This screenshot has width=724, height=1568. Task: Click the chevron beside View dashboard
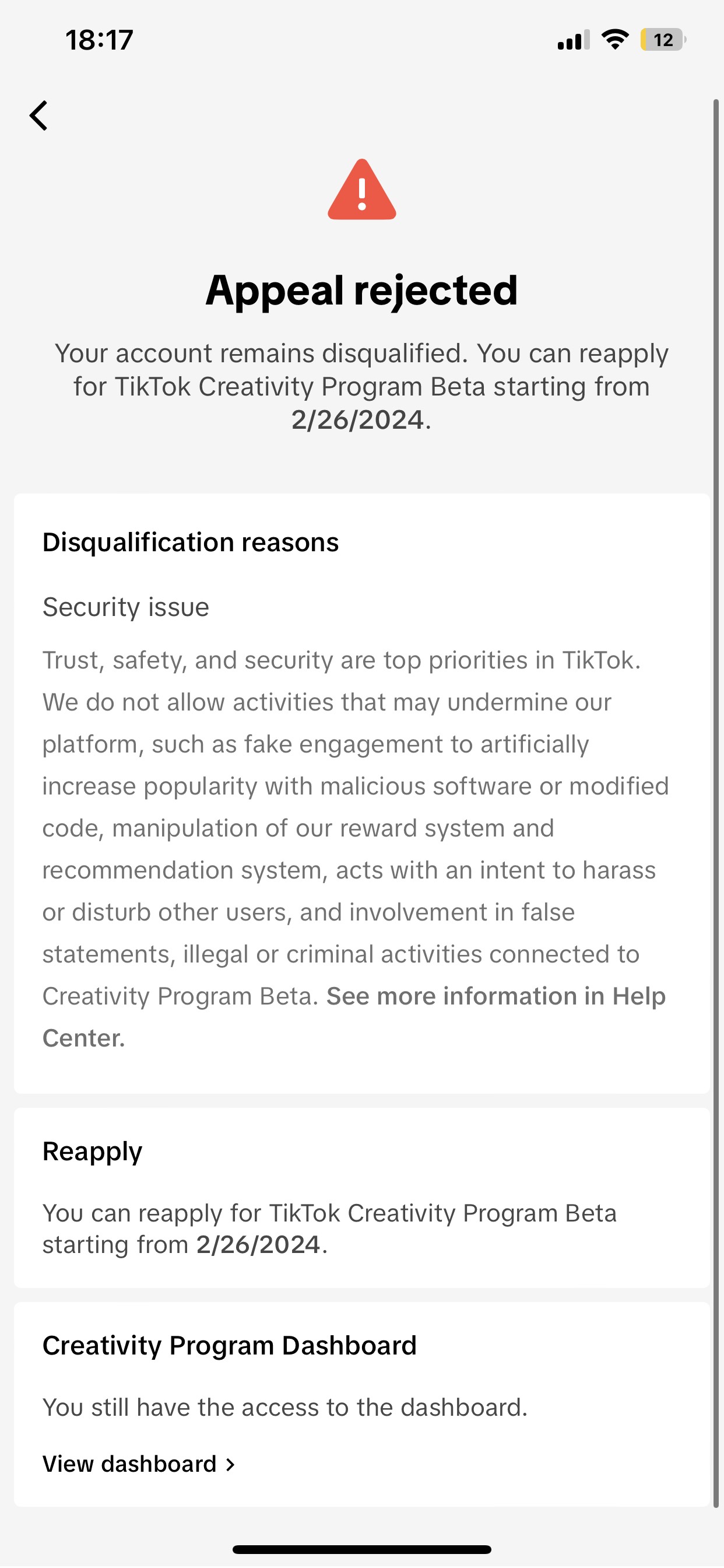point(230,1465)
